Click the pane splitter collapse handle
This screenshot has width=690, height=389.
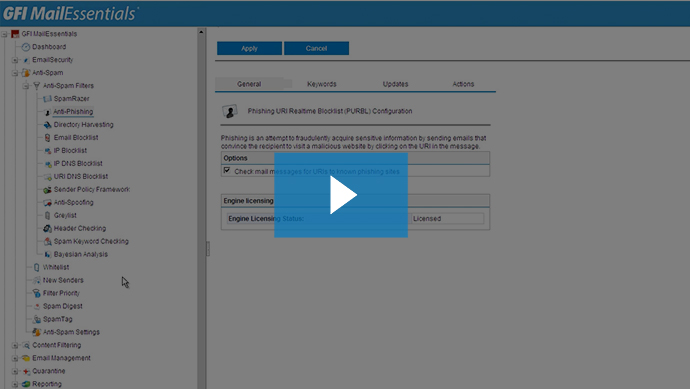[208, 249]
